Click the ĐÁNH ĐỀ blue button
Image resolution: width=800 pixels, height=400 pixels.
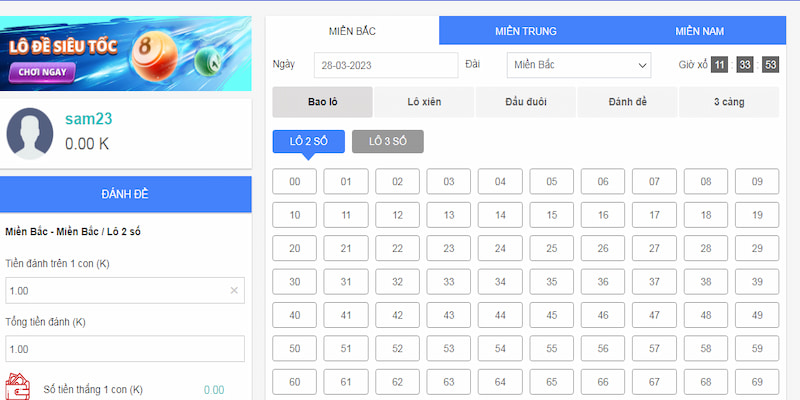(126, 194)
